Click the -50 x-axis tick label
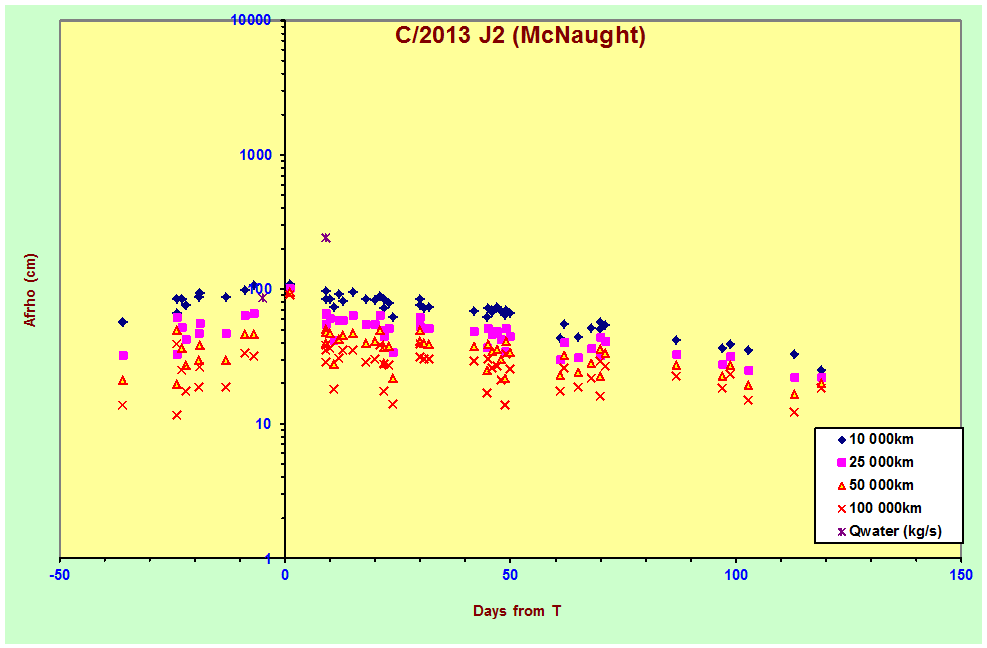The image size is (987, 648). coord(60,575)
